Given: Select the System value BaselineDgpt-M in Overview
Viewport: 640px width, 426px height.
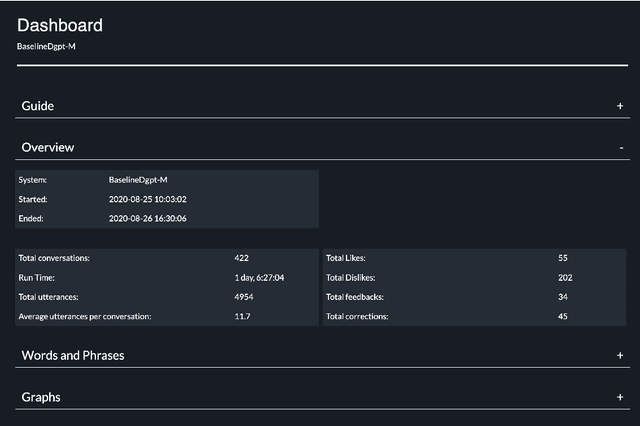Looking at the screenshot, I should click(x=138, y=180).
